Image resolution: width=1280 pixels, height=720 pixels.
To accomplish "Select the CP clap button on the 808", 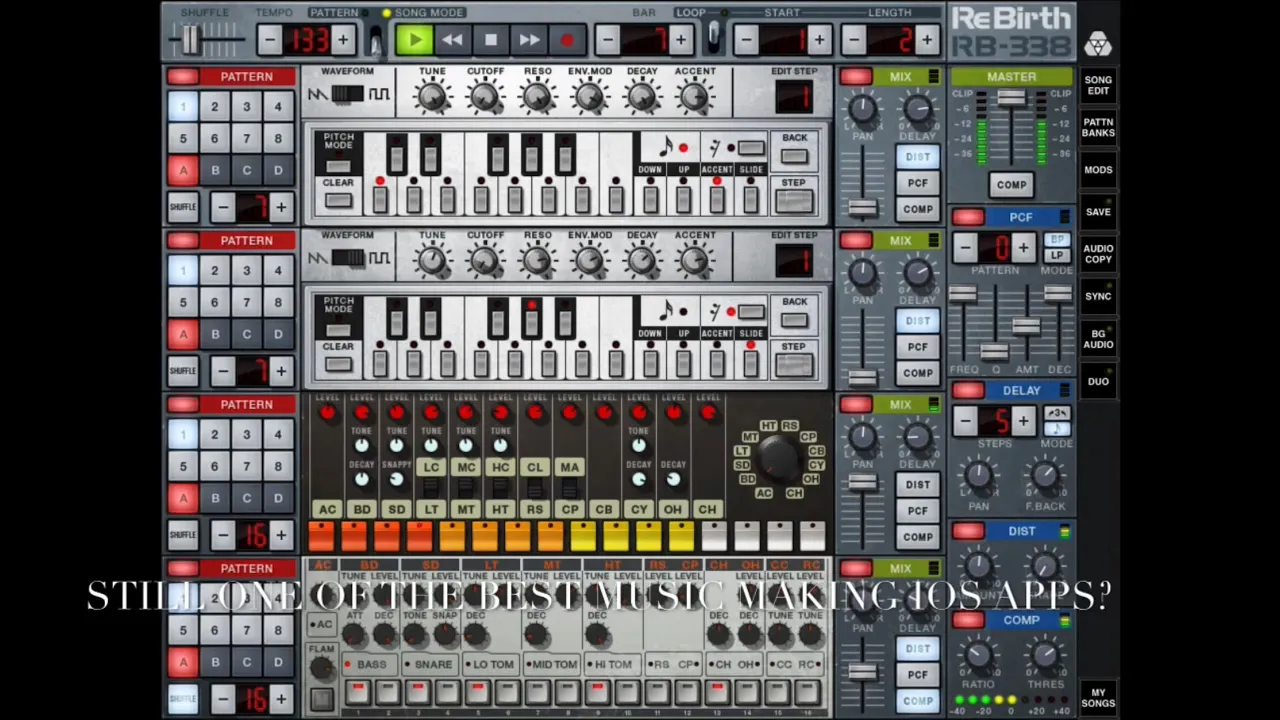I will (569, 509).
